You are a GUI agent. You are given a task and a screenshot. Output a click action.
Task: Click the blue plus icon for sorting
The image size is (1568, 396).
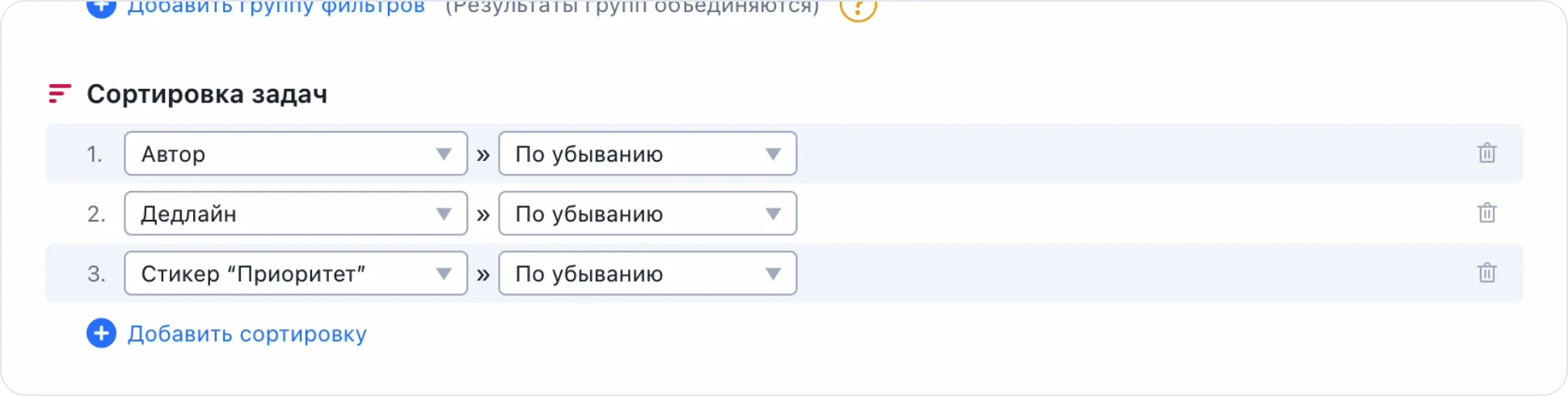pos(102,333)
